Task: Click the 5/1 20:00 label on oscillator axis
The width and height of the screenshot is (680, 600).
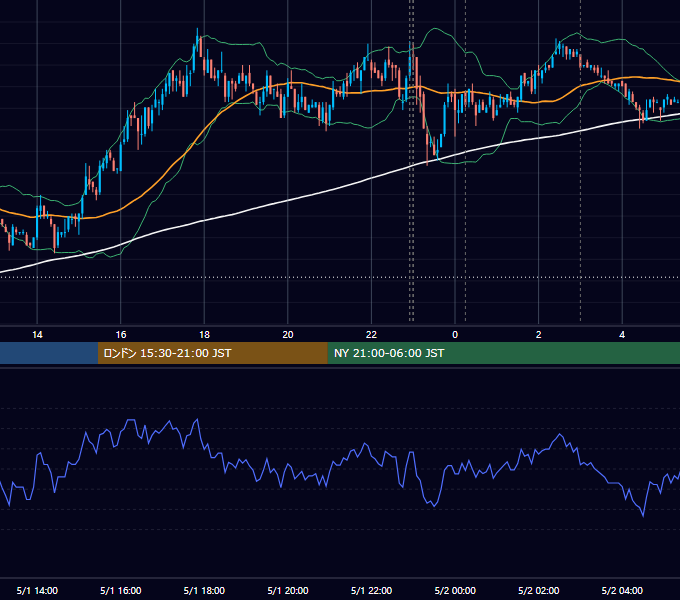Action: [288, 590]
